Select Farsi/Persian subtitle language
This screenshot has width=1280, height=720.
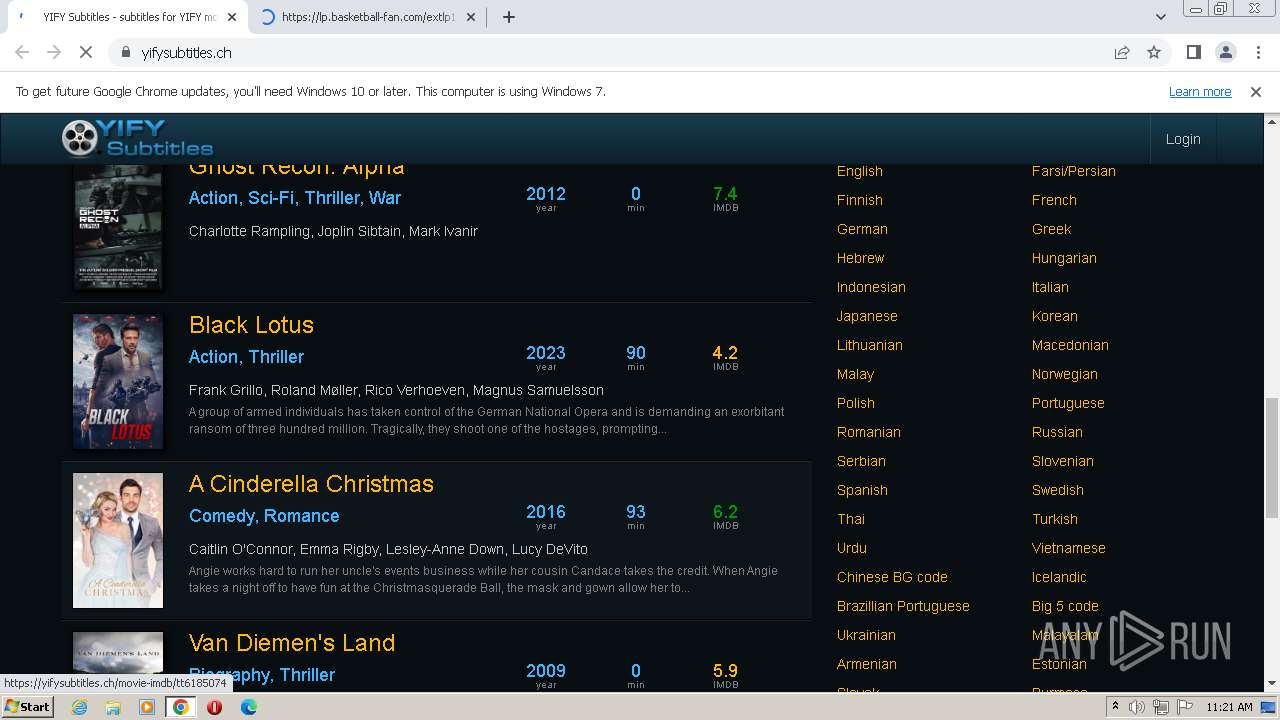1074,171
